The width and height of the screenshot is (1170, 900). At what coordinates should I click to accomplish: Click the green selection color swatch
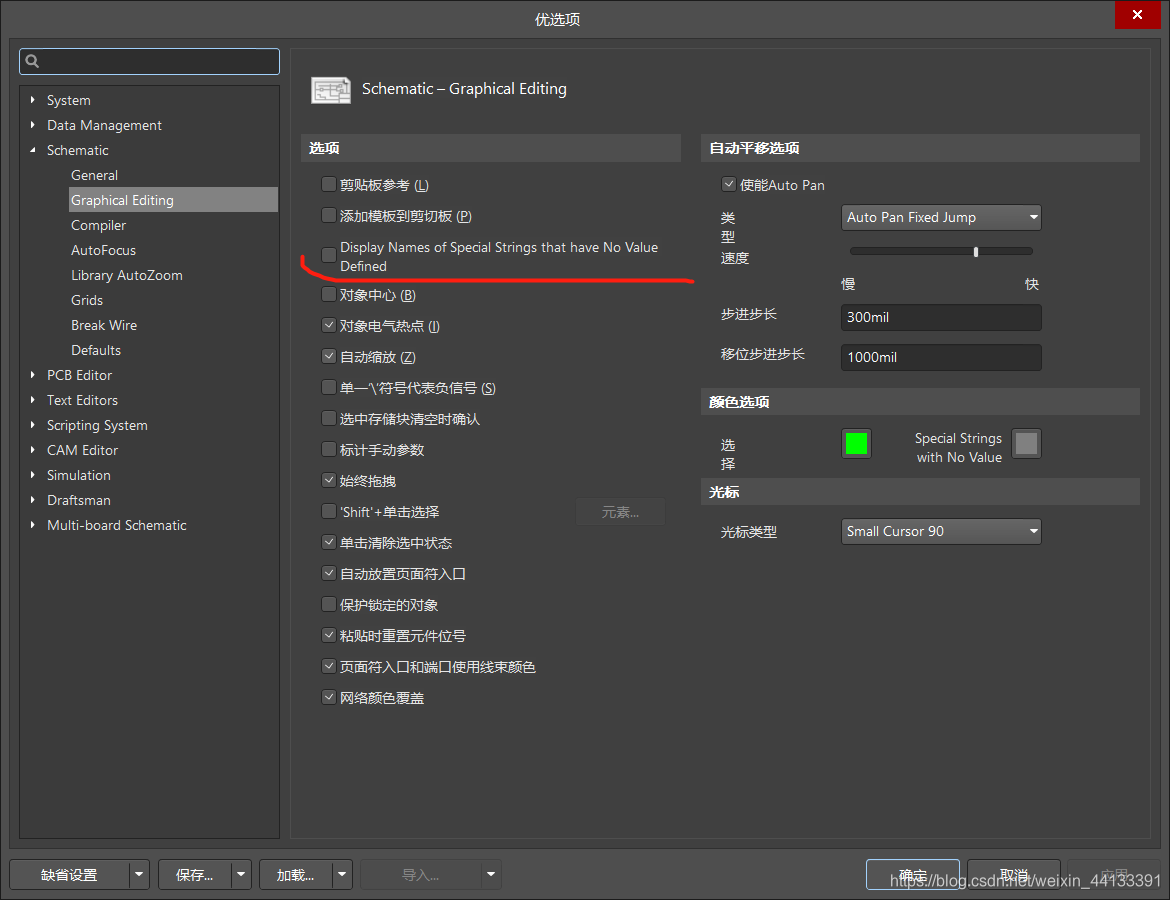point(856,443)
